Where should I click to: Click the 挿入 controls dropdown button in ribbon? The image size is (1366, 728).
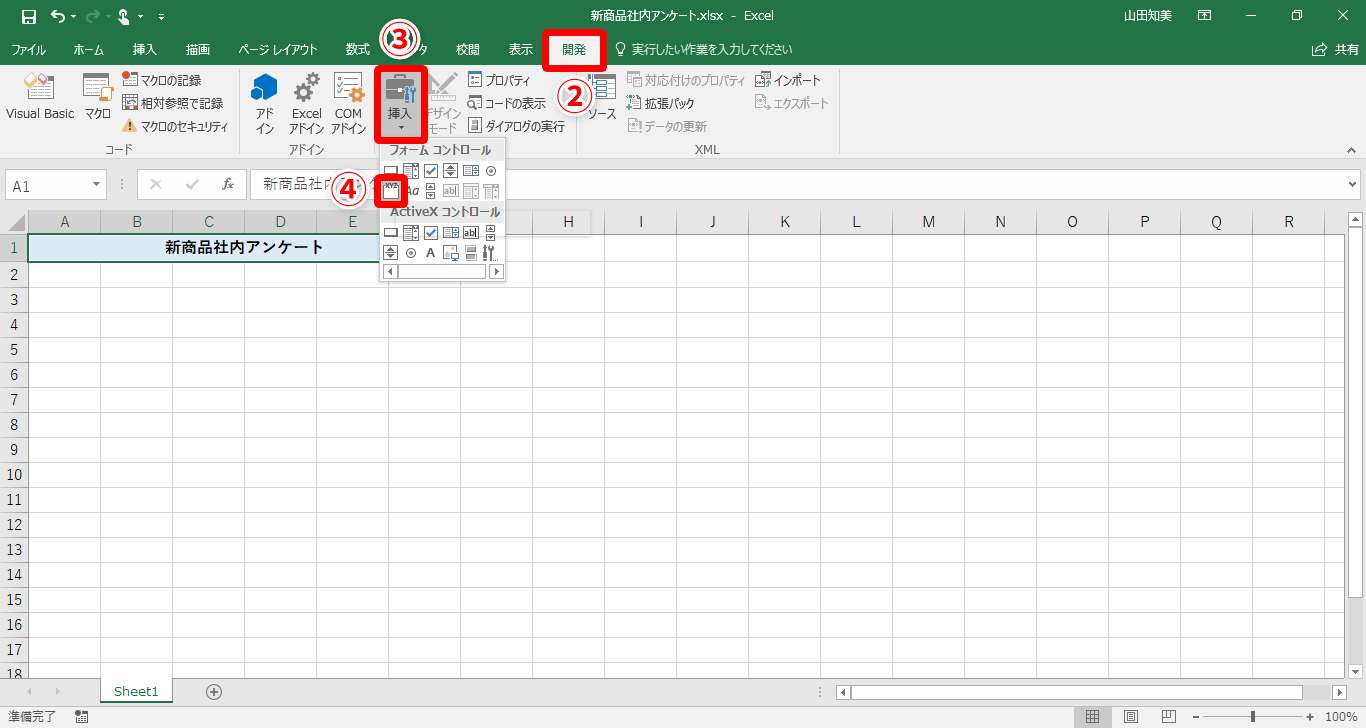(x=400, y=103)
